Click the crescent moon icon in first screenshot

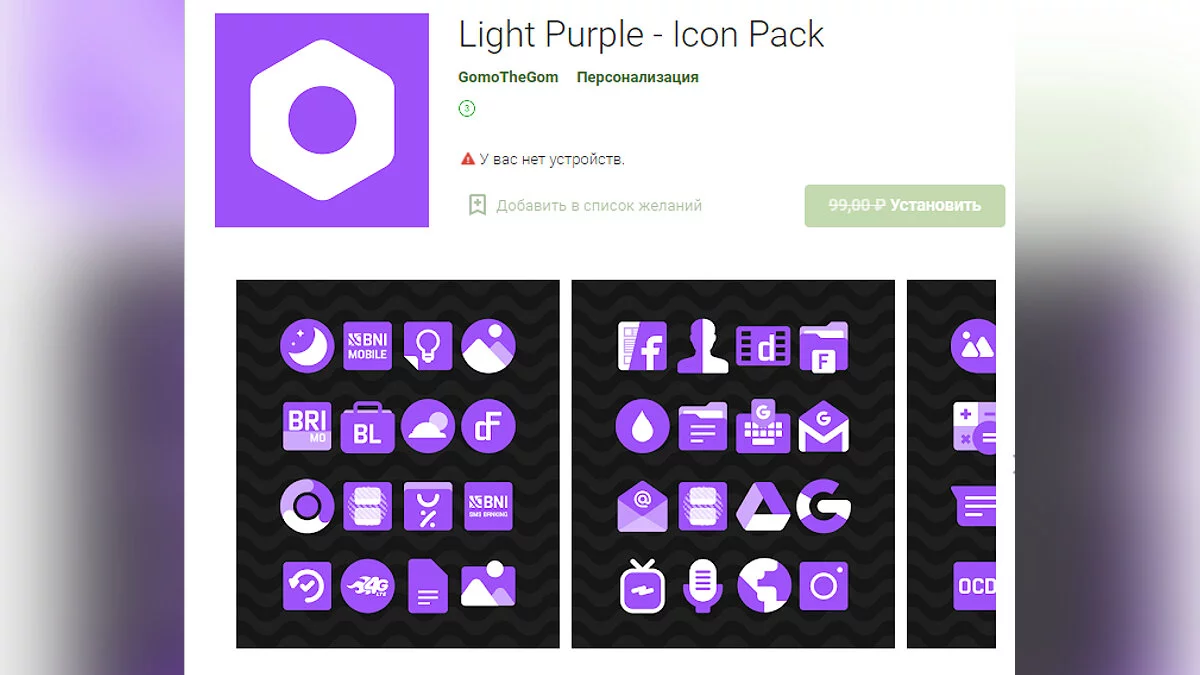pyautogui.click(x=307, y=346)
